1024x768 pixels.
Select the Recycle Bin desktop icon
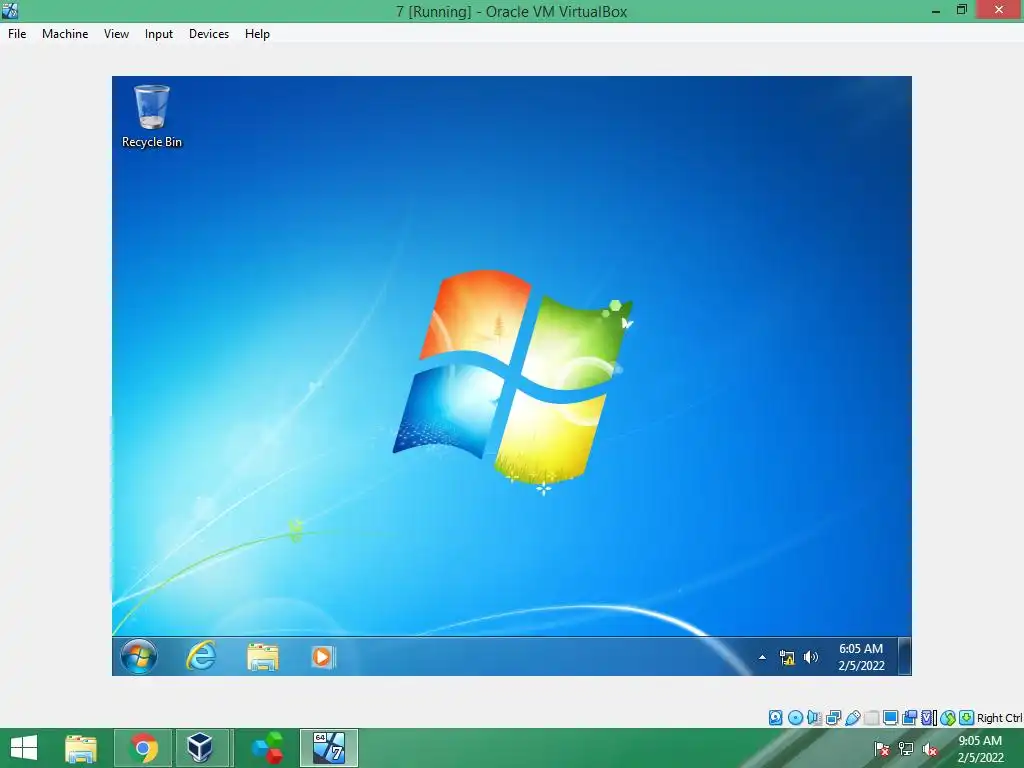152,116
